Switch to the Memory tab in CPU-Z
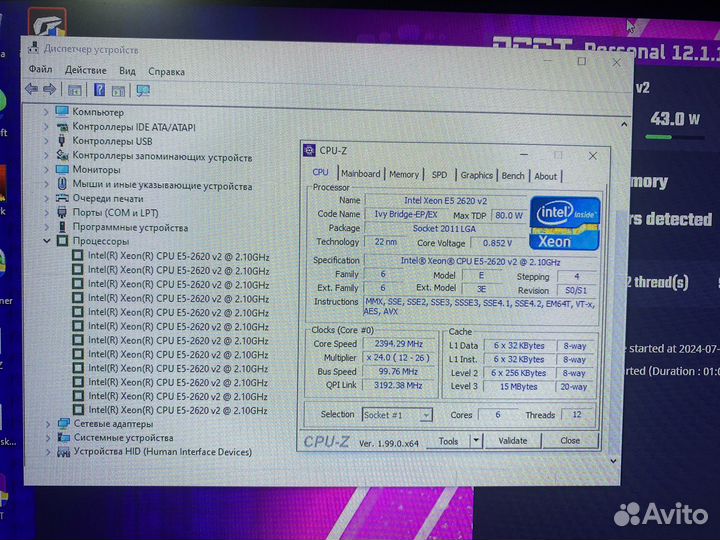The width and height of the screenshot is (720, 540). 404,175
